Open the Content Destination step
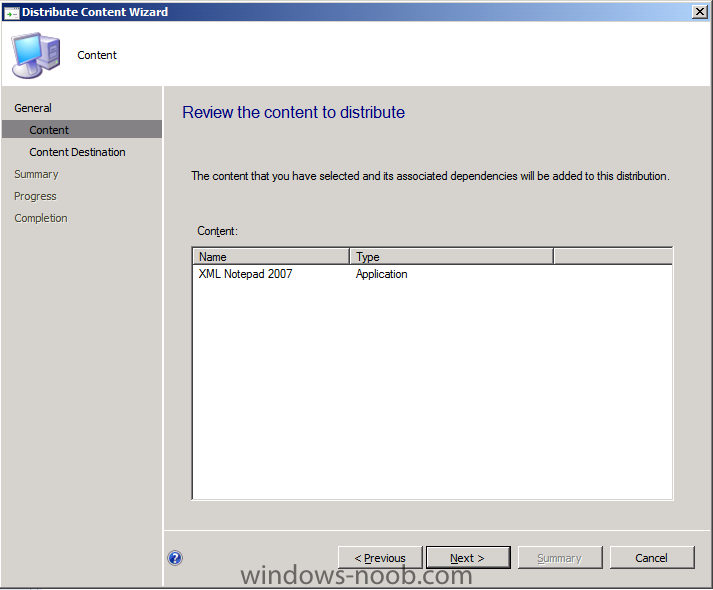Image resolution: width=713 pixels, height=590 pixels. click(77, 152)
